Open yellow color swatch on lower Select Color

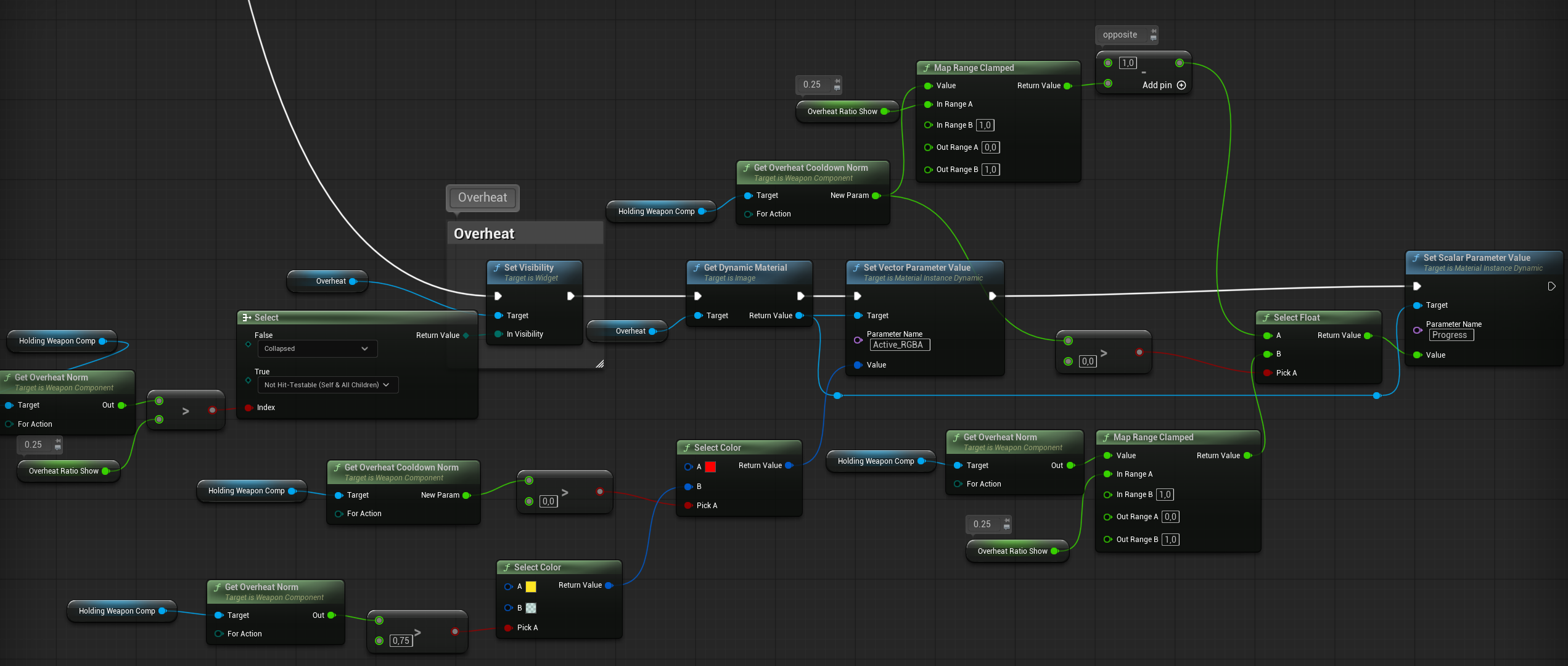[531, 586]
